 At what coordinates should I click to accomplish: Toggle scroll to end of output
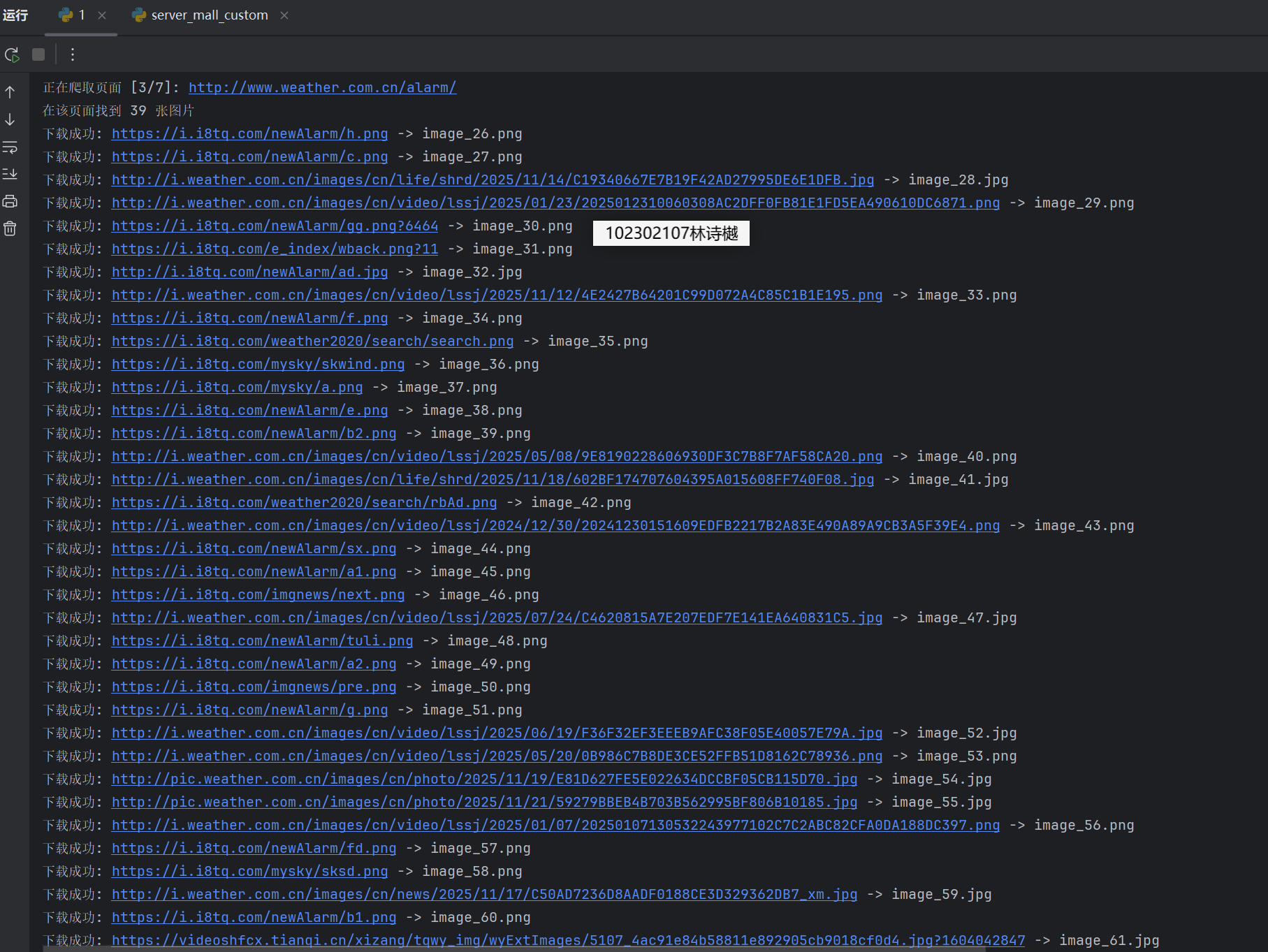(x=10, y=174)
